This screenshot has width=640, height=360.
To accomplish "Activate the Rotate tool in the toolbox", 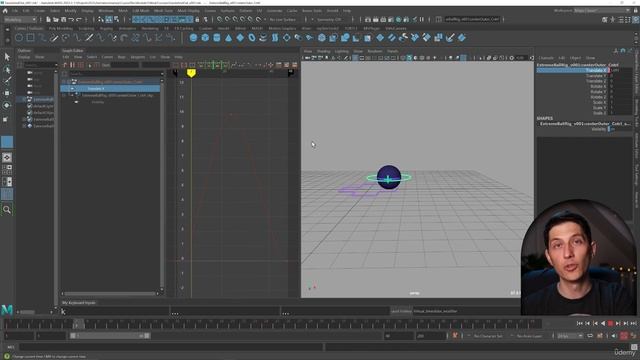I will pos(7,105).
